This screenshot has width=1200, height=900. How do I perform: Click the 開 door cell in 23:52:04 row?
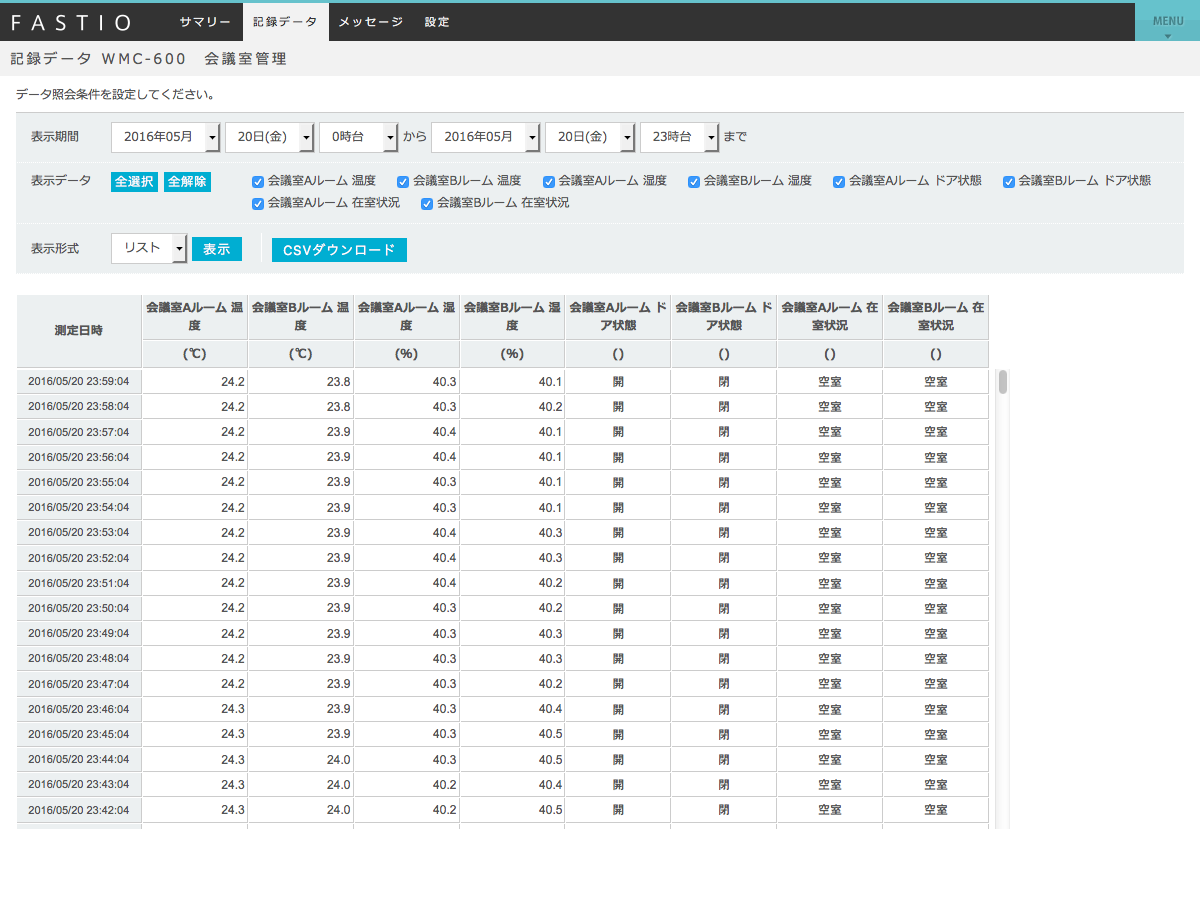pos(619,558)
